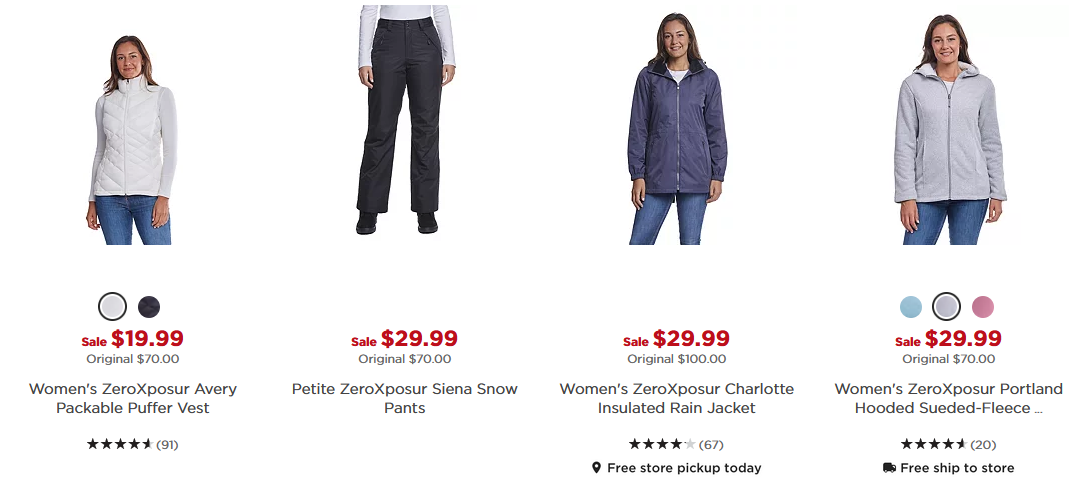Open Portland Hooded Sueded-Fleece product image
The height and width of the screenshot is (486, 1086).
pyautogui.click(x=950, y=129)
